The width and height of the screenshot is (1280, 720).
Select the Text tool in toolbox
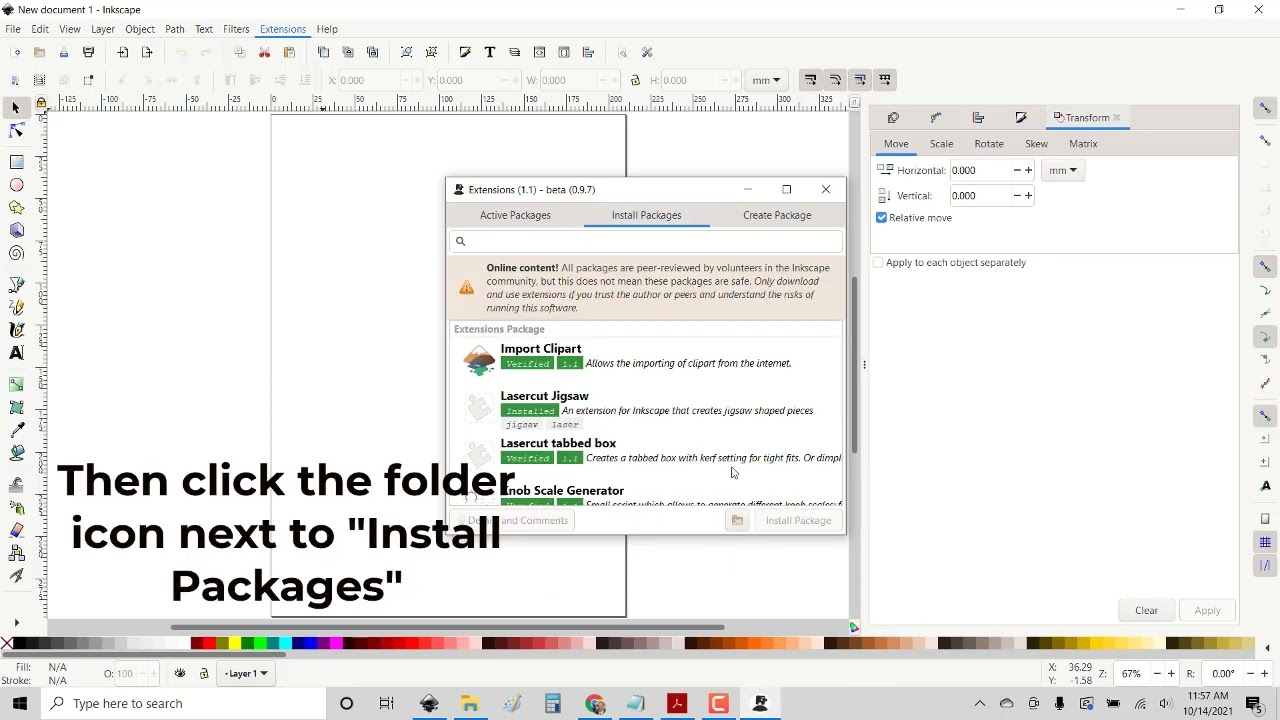[x=16, y=353]
